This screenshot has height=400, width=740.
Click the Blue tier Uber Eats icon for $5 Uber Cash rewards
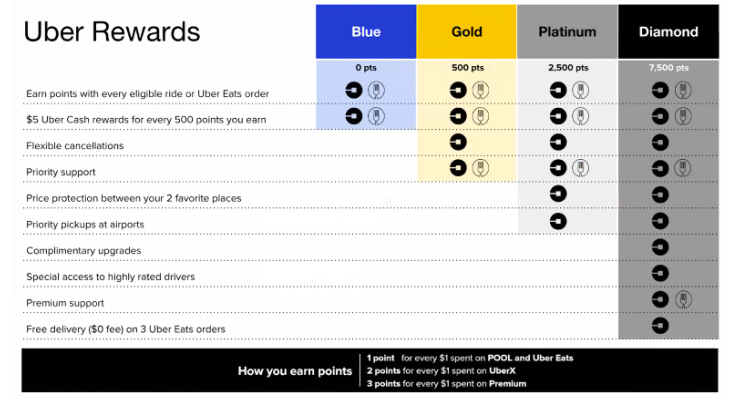tap(376, 116)
